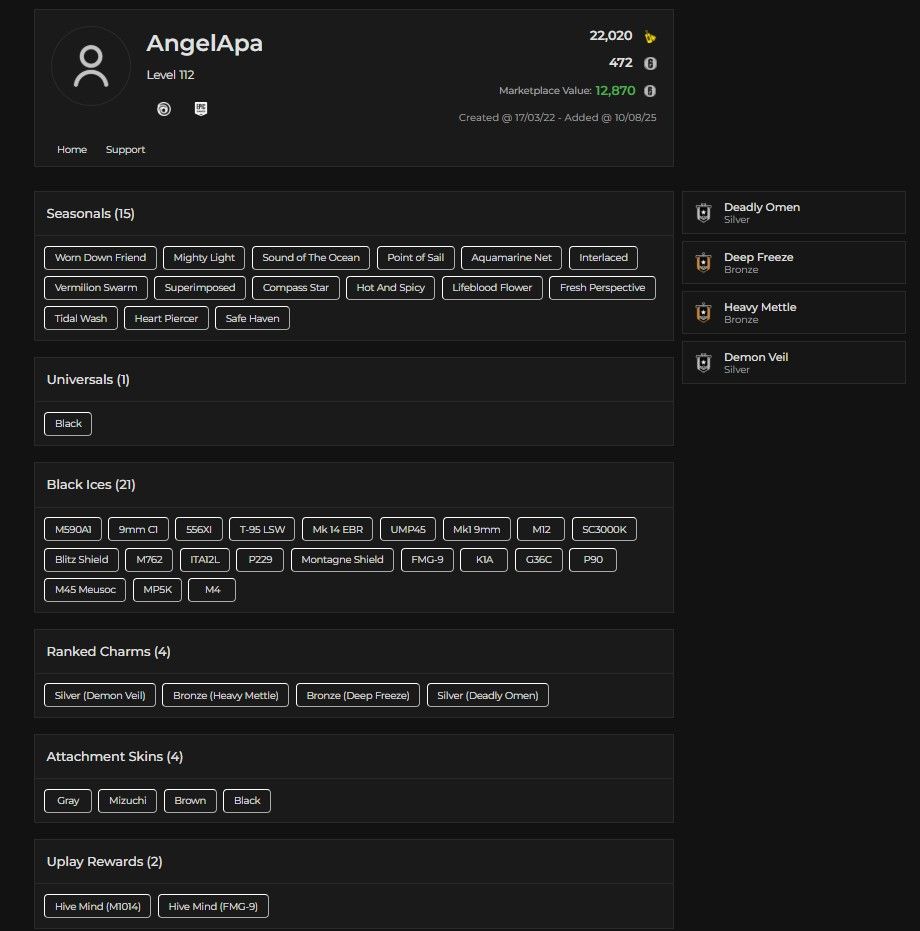Viewport: 920px width, 931px height.
Task: Select the Silver (Deadly Omen) charm tag
Action: point(488,695)
